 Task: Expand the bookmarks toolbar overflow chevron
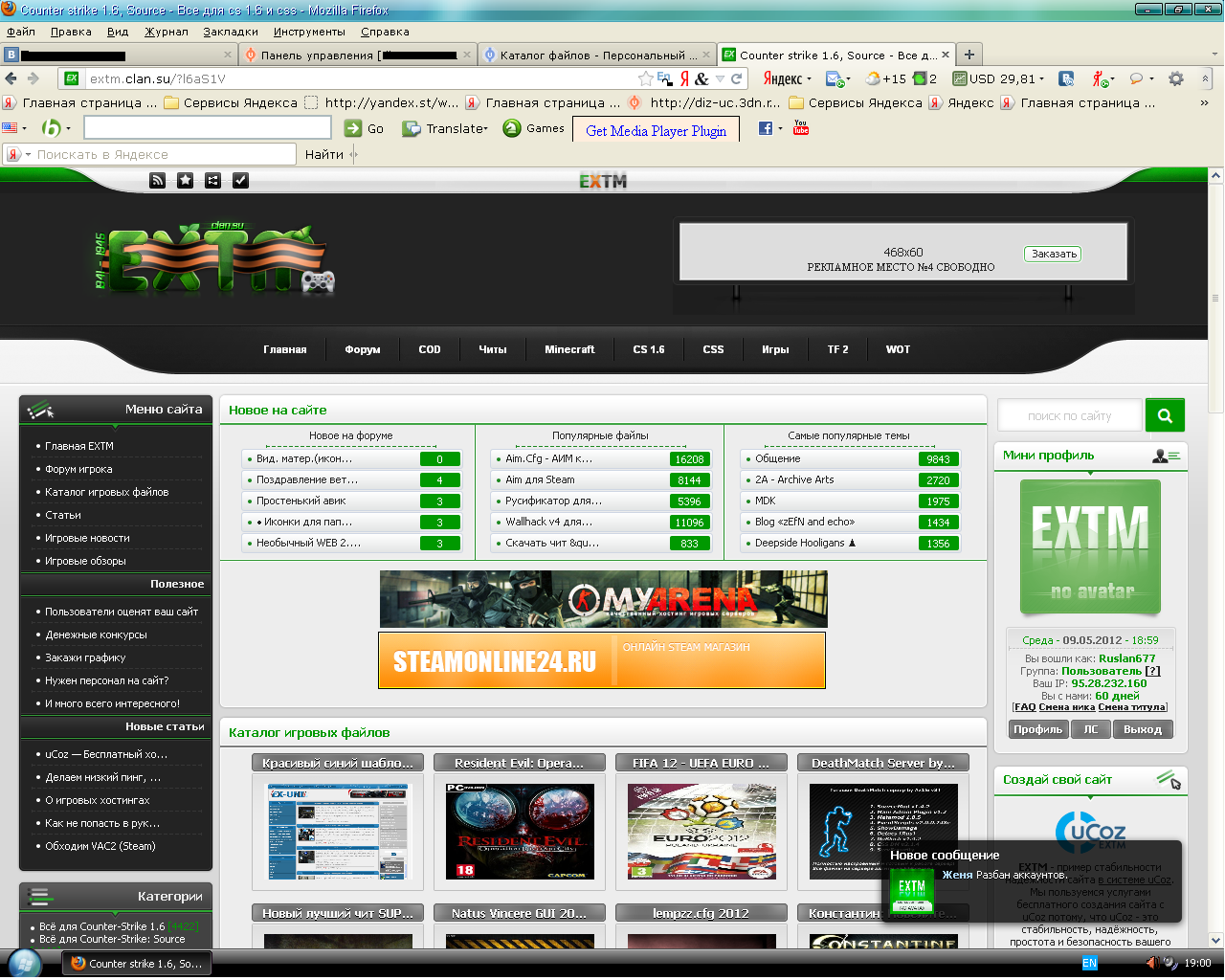[x=1204, y=103]
